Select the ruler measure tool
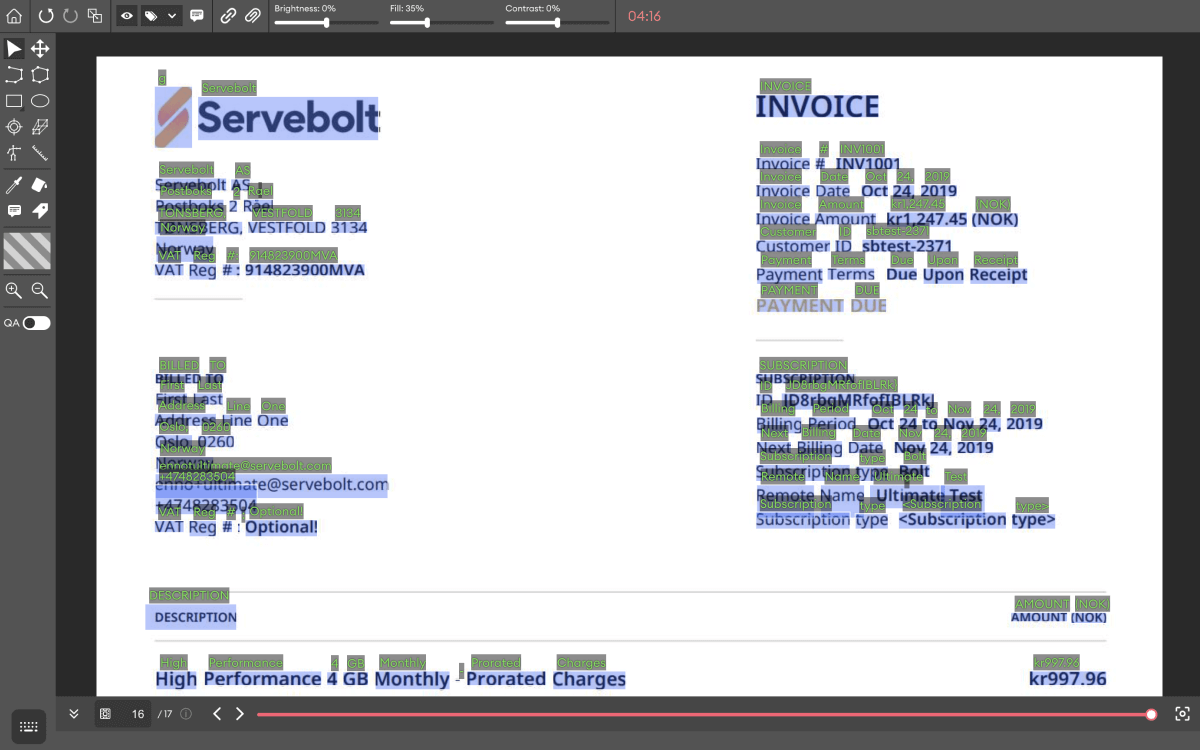Viewport: 1200px width, 750px height. 40,153
